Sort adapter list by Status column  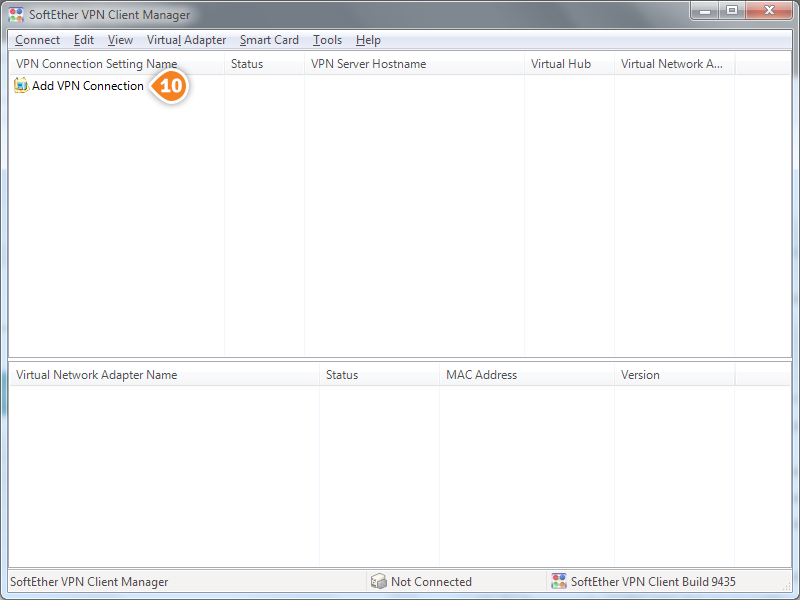379,375
